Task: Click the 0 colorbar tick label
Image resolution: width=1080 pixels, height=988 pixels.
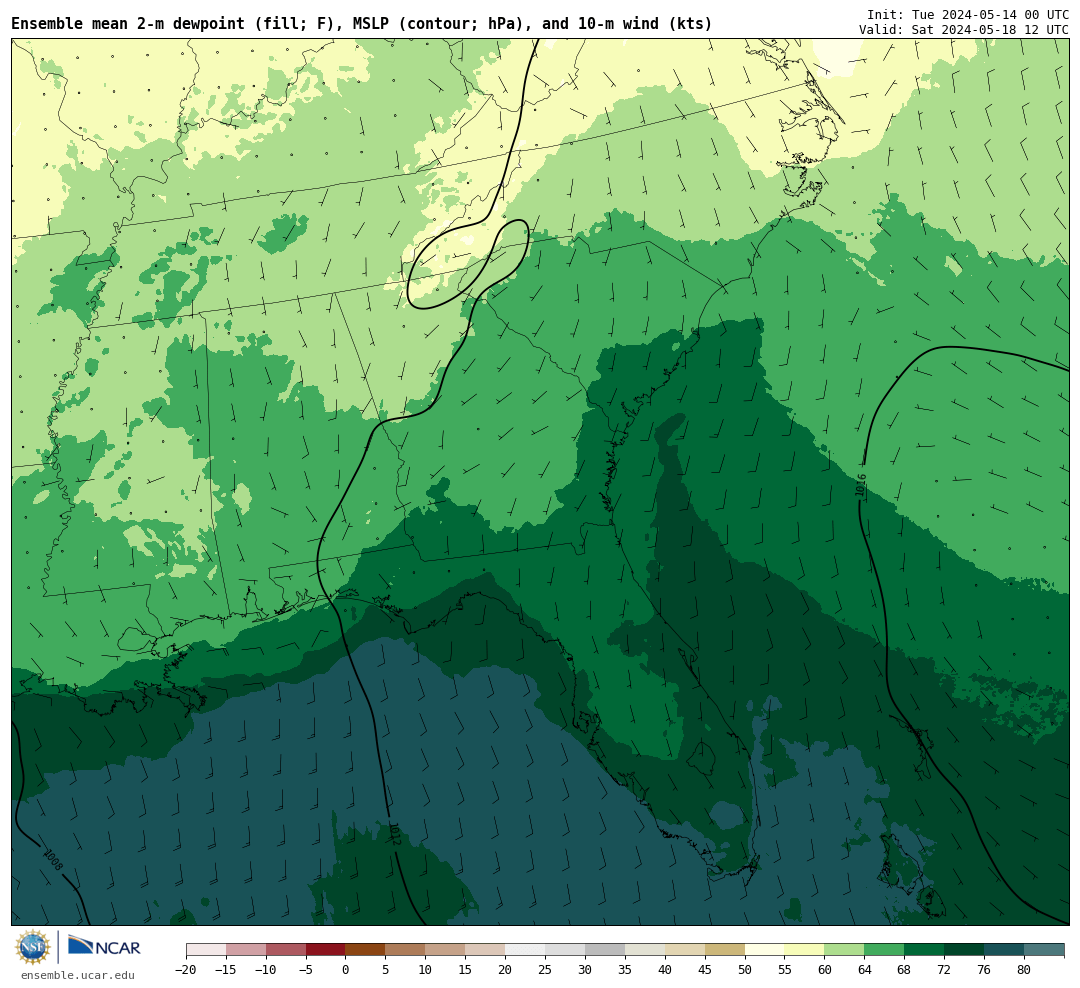Action: click(x=346, y=970)
